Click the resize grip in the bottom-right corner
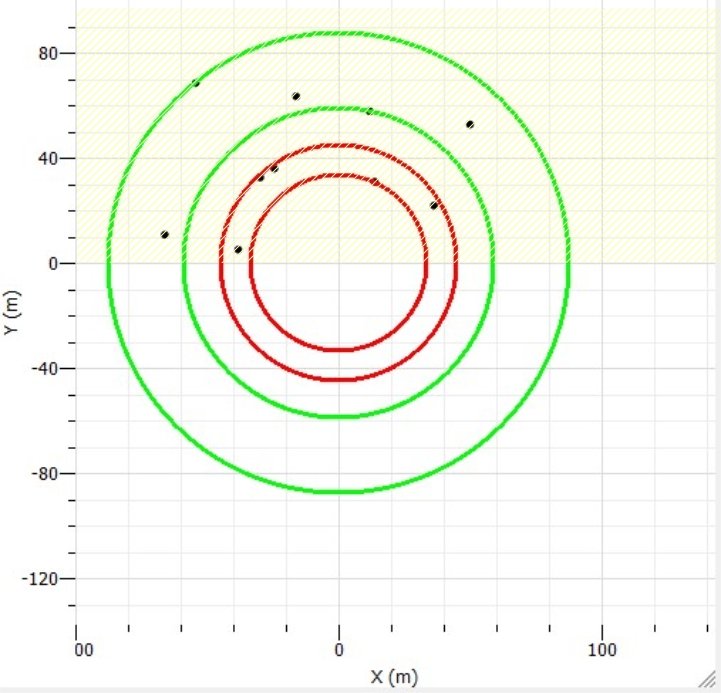The width and height of the screenshot is (721, 693). coord(711,682)
